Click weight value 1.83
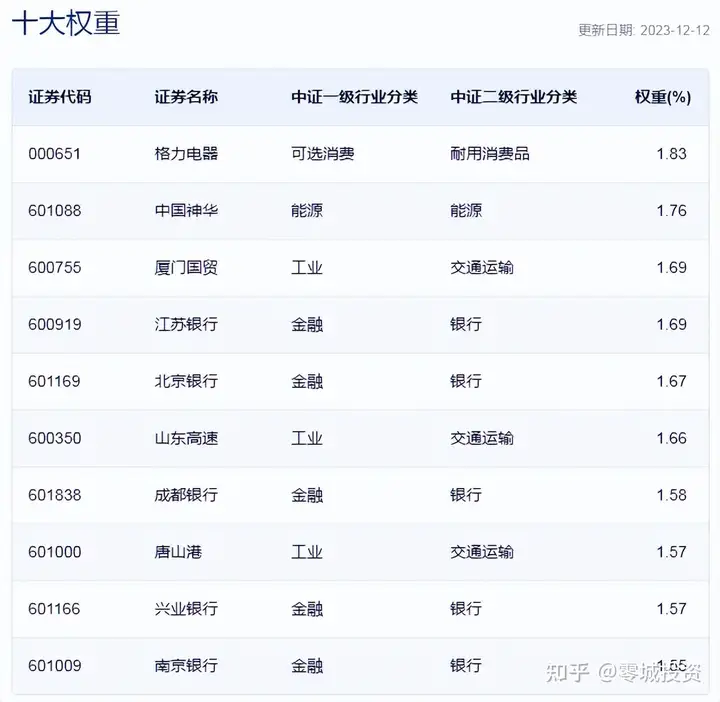 point(671,153)
